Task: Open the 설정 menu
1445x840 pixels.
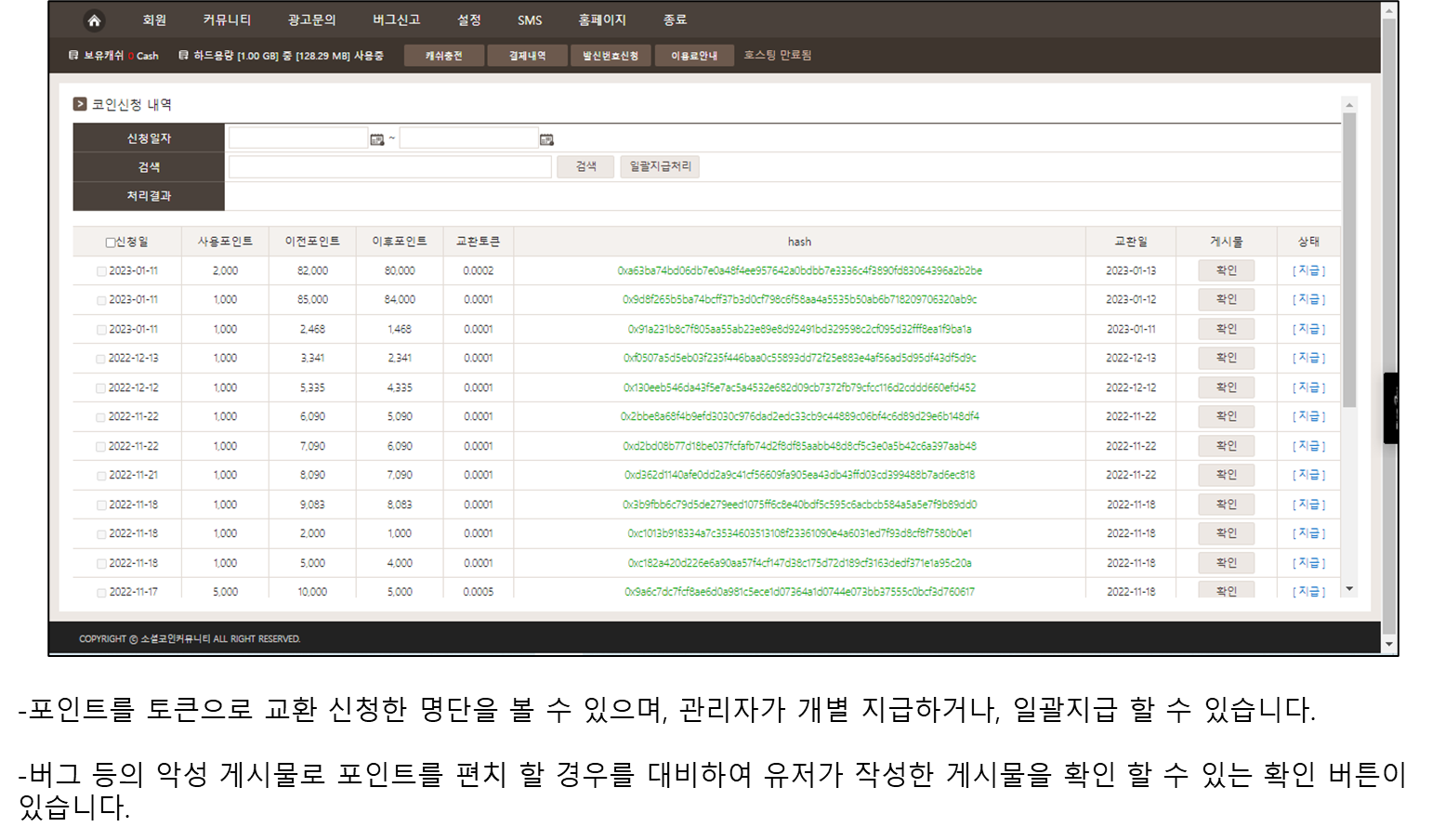Action: [469, 20]
